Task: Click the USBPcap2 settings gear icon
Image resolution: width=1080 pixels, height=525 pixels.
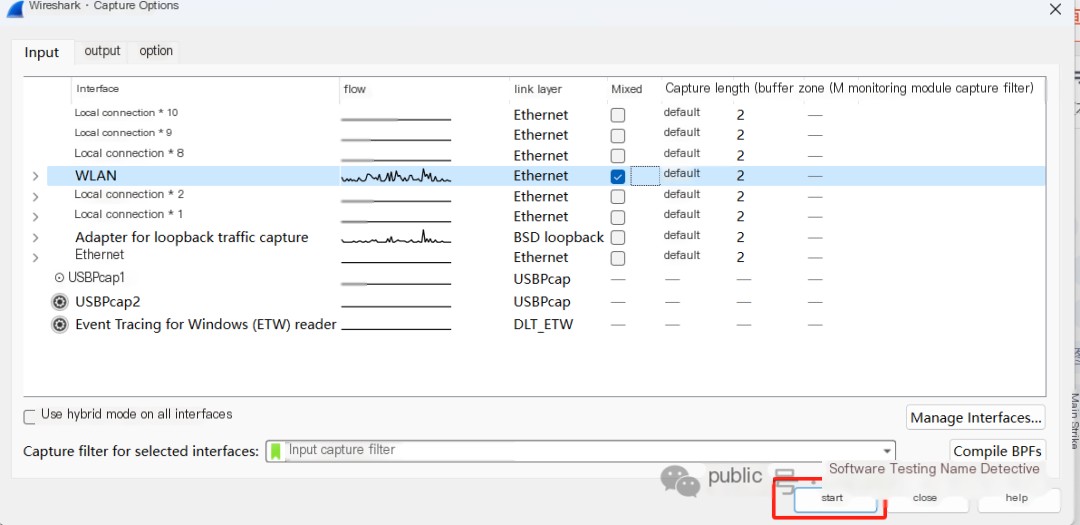Action: coord(60,302)
